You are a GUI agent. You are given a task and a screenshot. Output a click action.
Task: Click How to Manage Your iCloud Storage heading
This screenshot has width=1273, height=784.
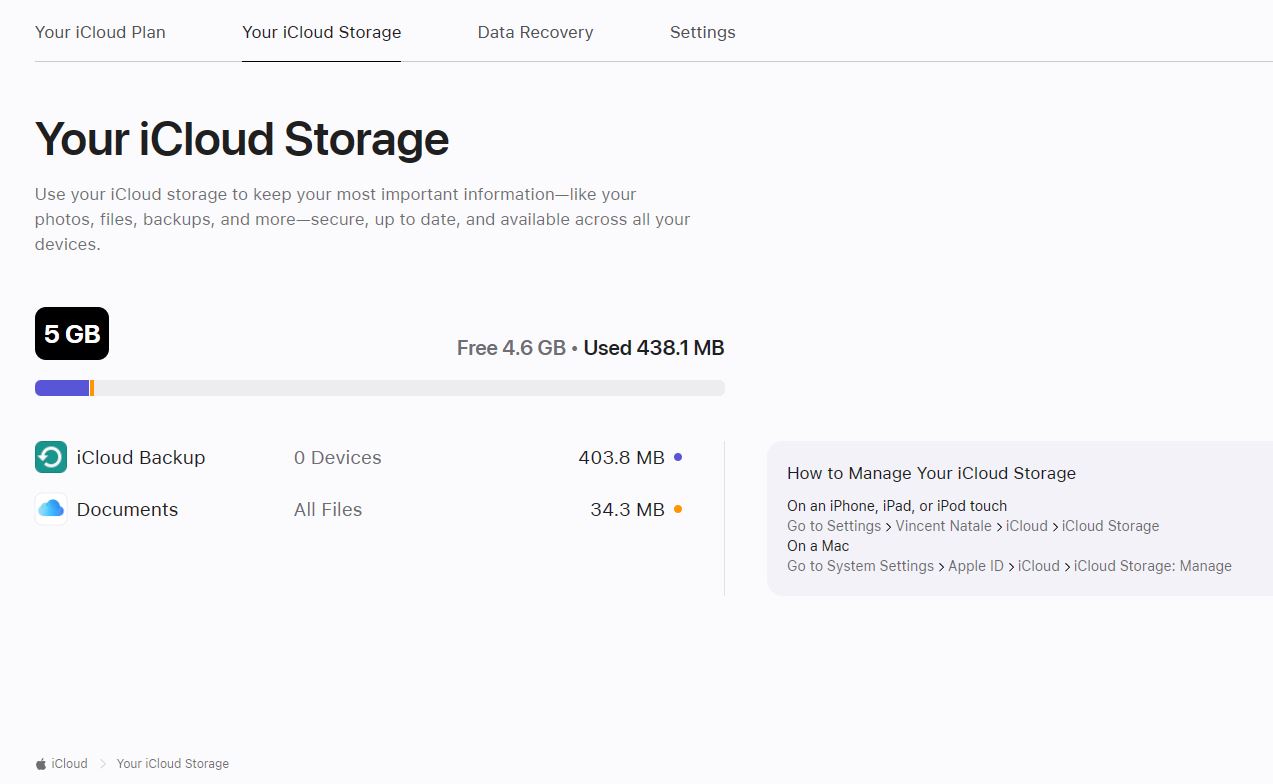click(x=931, y=473)
